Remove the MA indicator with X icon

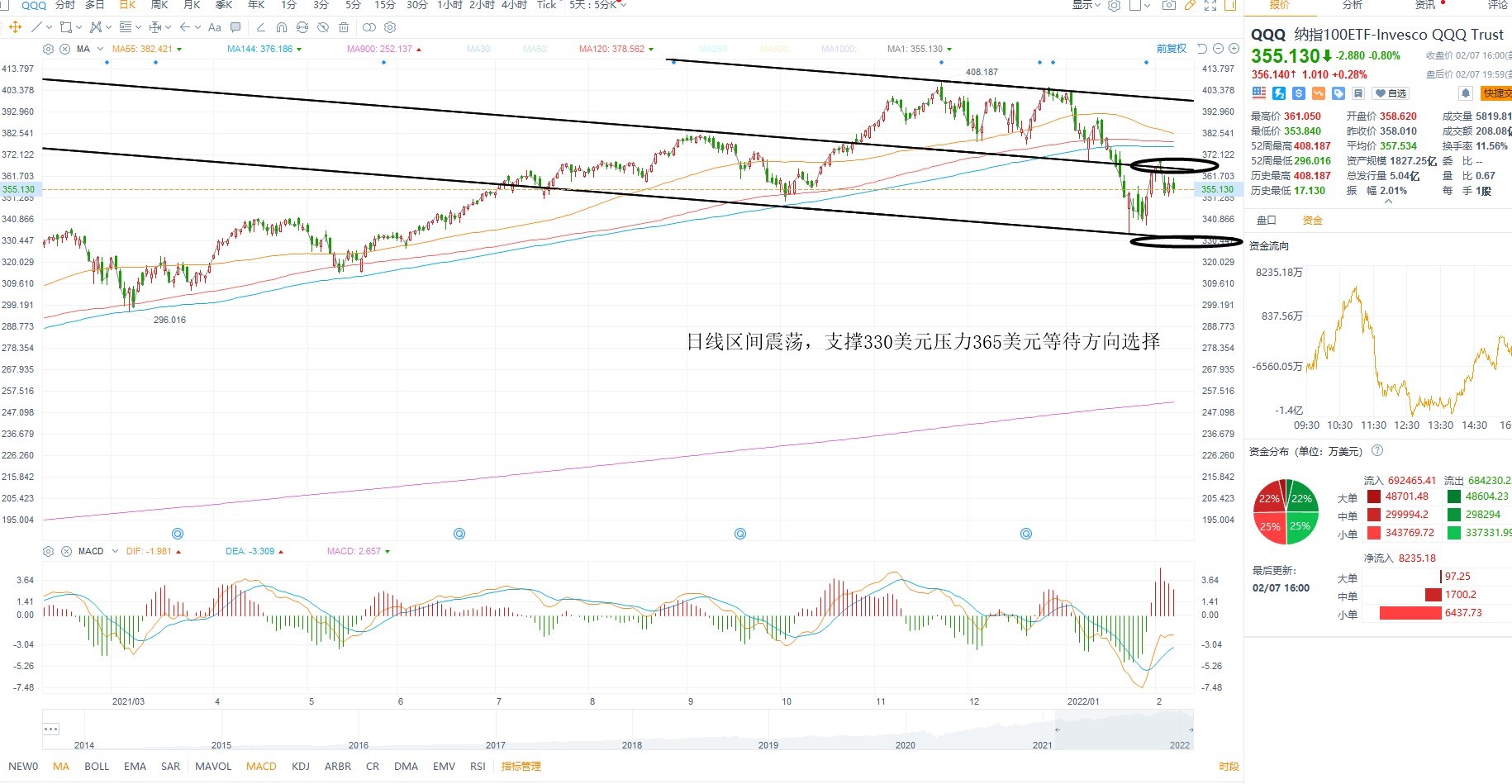click(64, 49)
